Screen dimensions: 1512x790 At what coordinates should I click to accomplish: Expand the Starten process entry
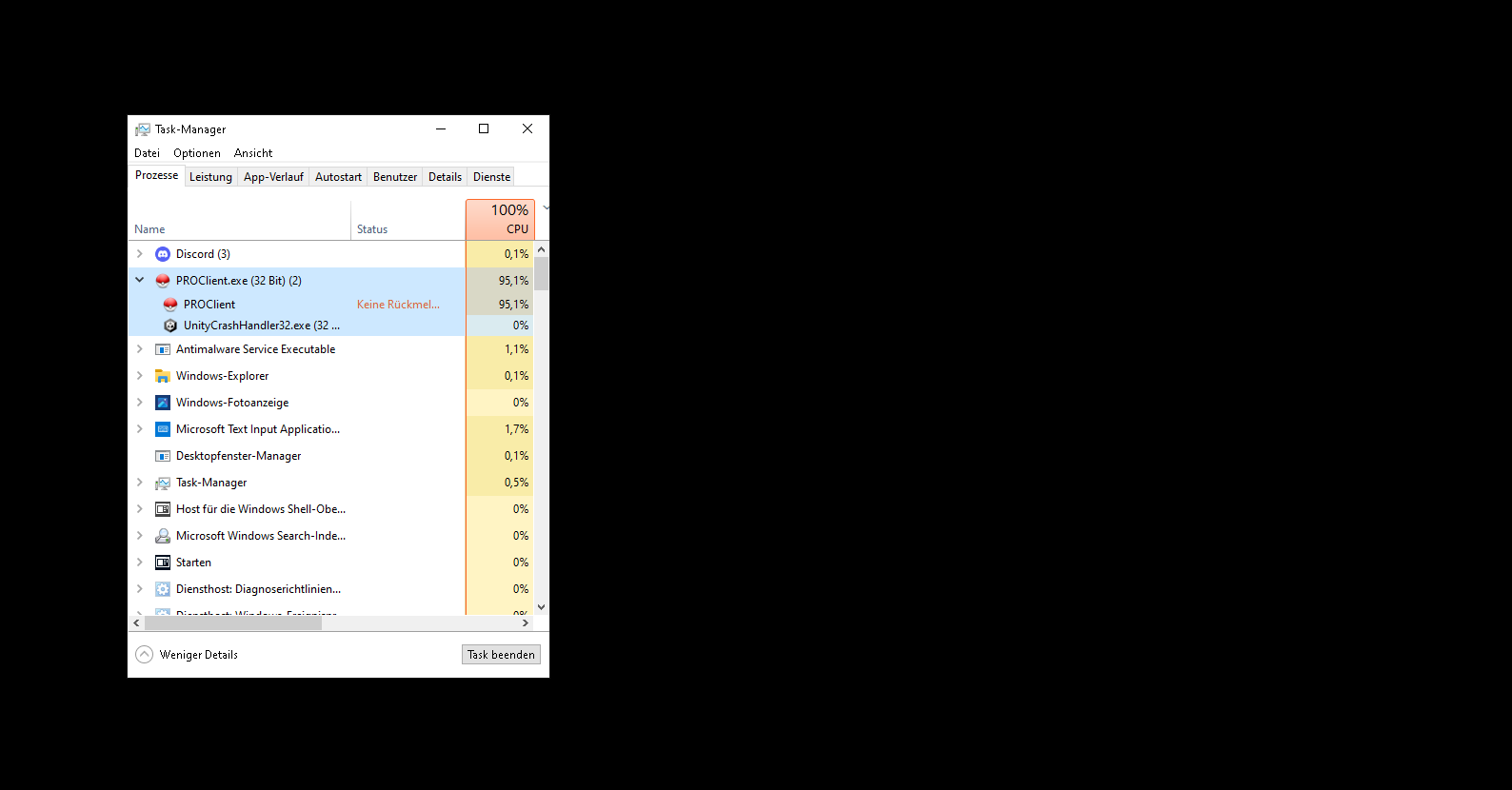tap(140, 563)
